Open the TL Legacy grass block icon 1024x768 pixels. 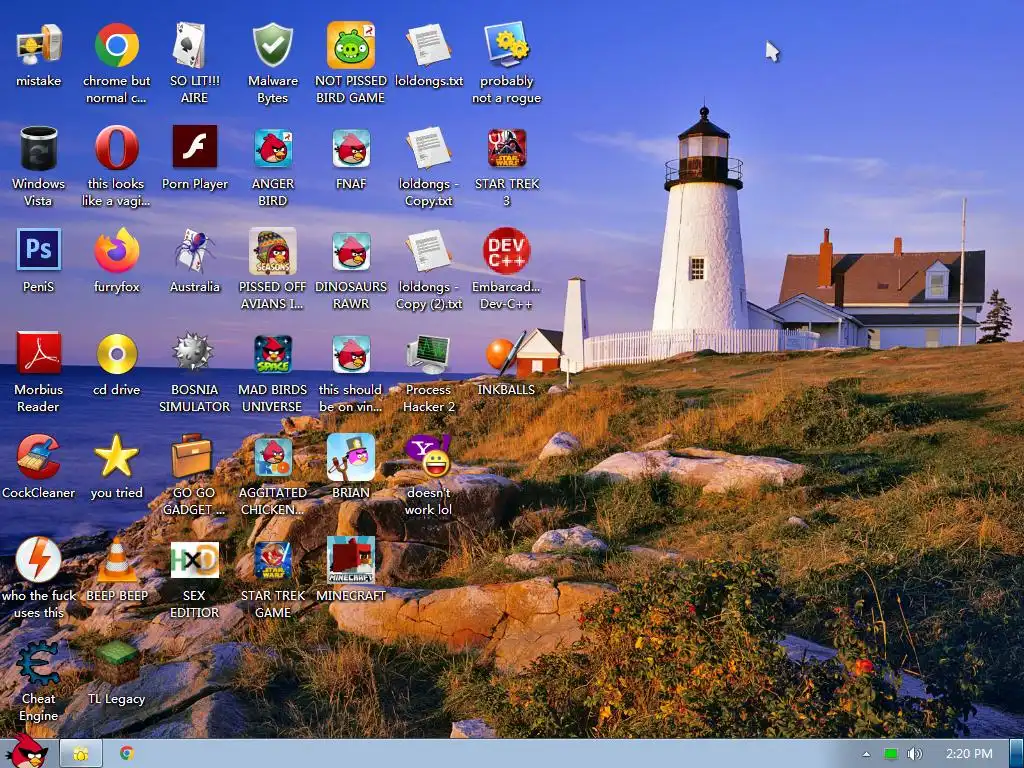[116, 664]
